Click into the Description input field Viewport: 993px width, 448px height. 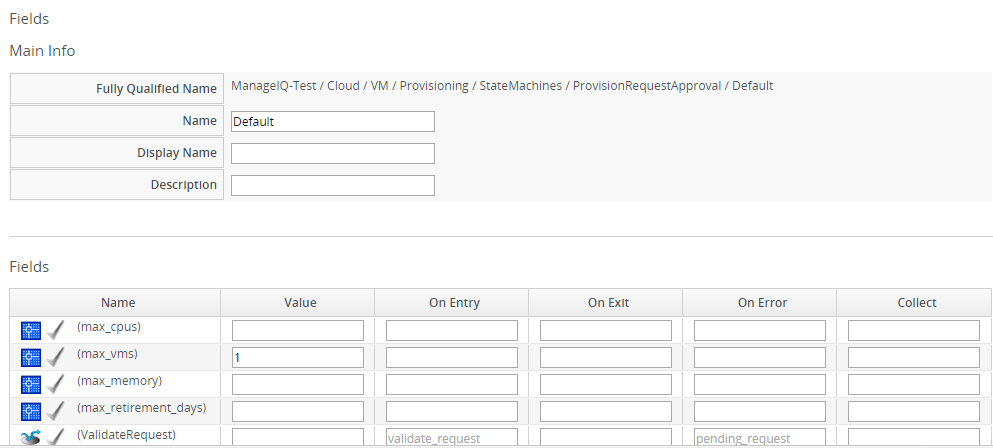332,185
